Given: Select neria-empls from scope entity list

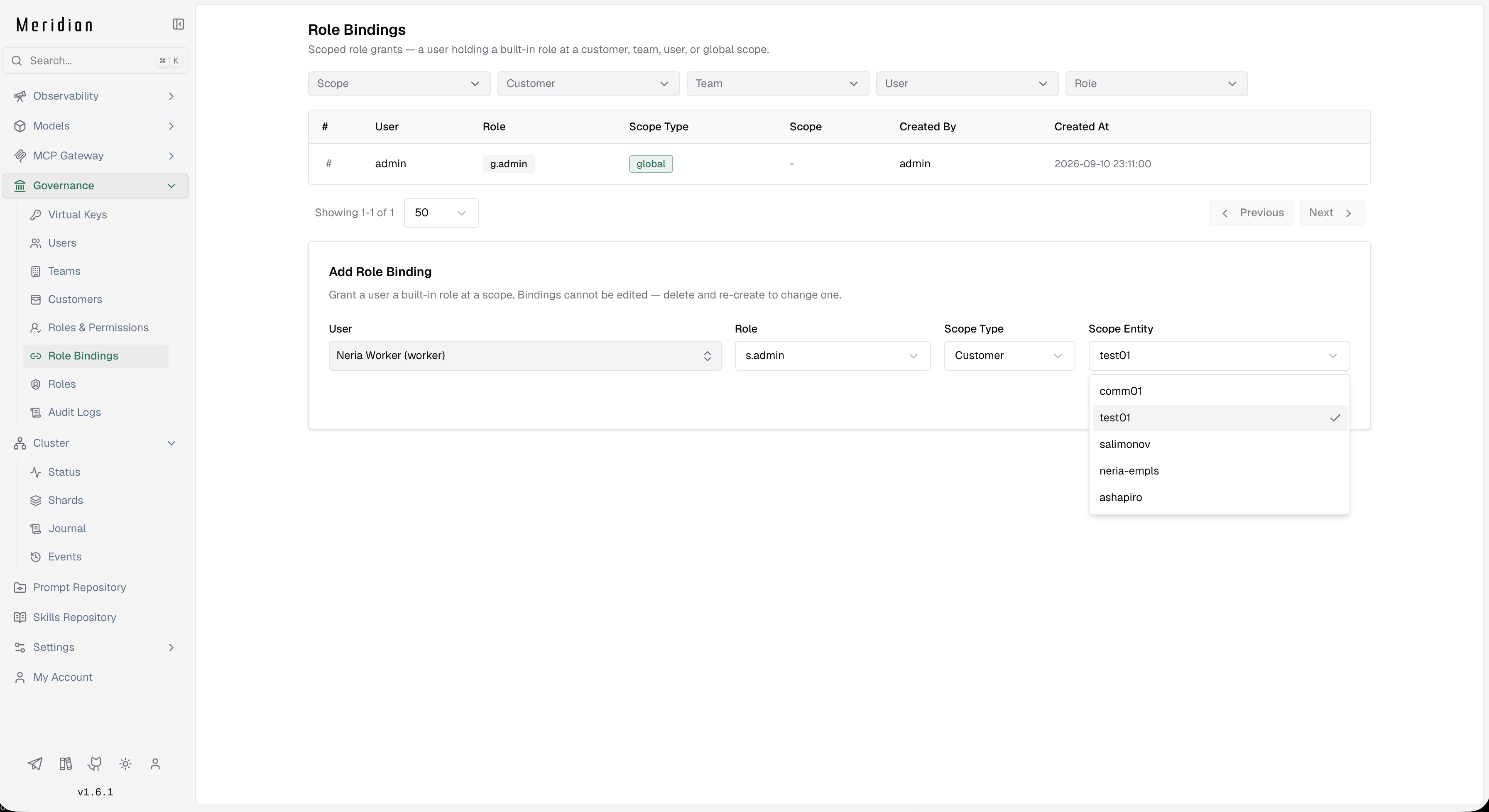Looking at the screenshot, I should tap(1220, 471).
